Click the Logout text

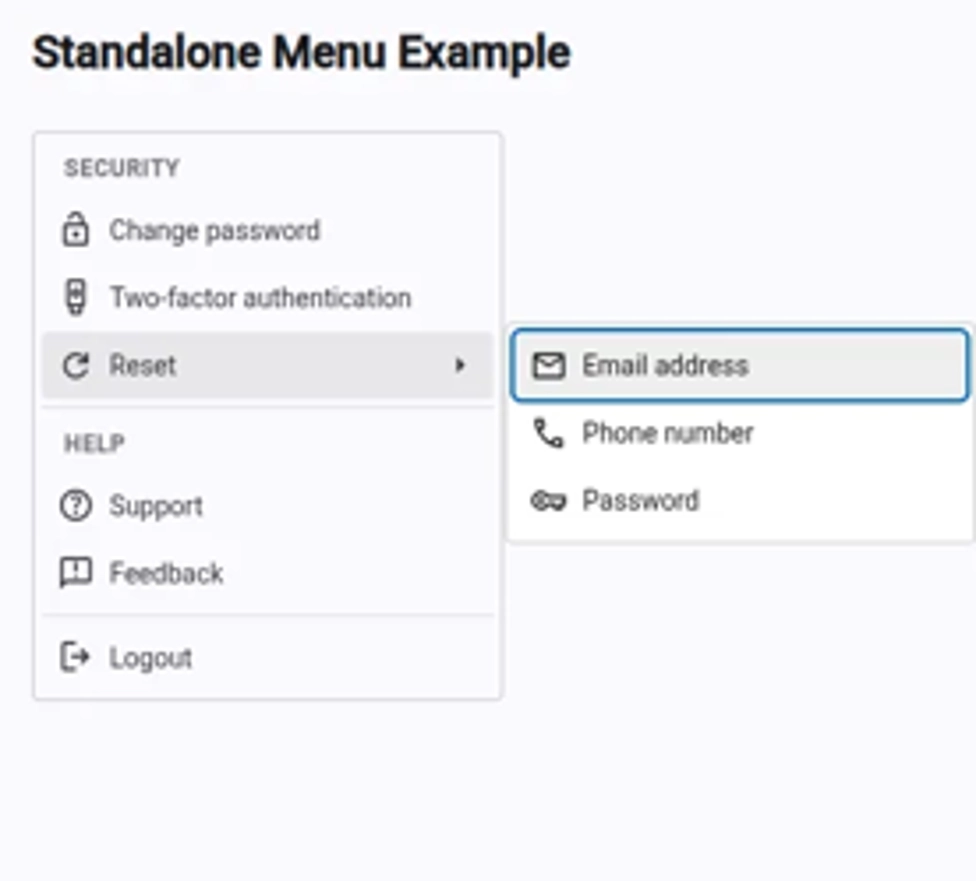tap(151, 658)
